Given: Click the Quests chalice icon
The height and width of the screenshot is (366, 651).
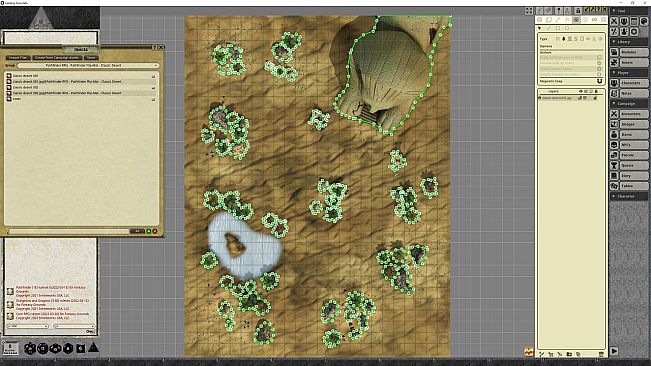Looking at the screenshot, I should coord(614,165).
